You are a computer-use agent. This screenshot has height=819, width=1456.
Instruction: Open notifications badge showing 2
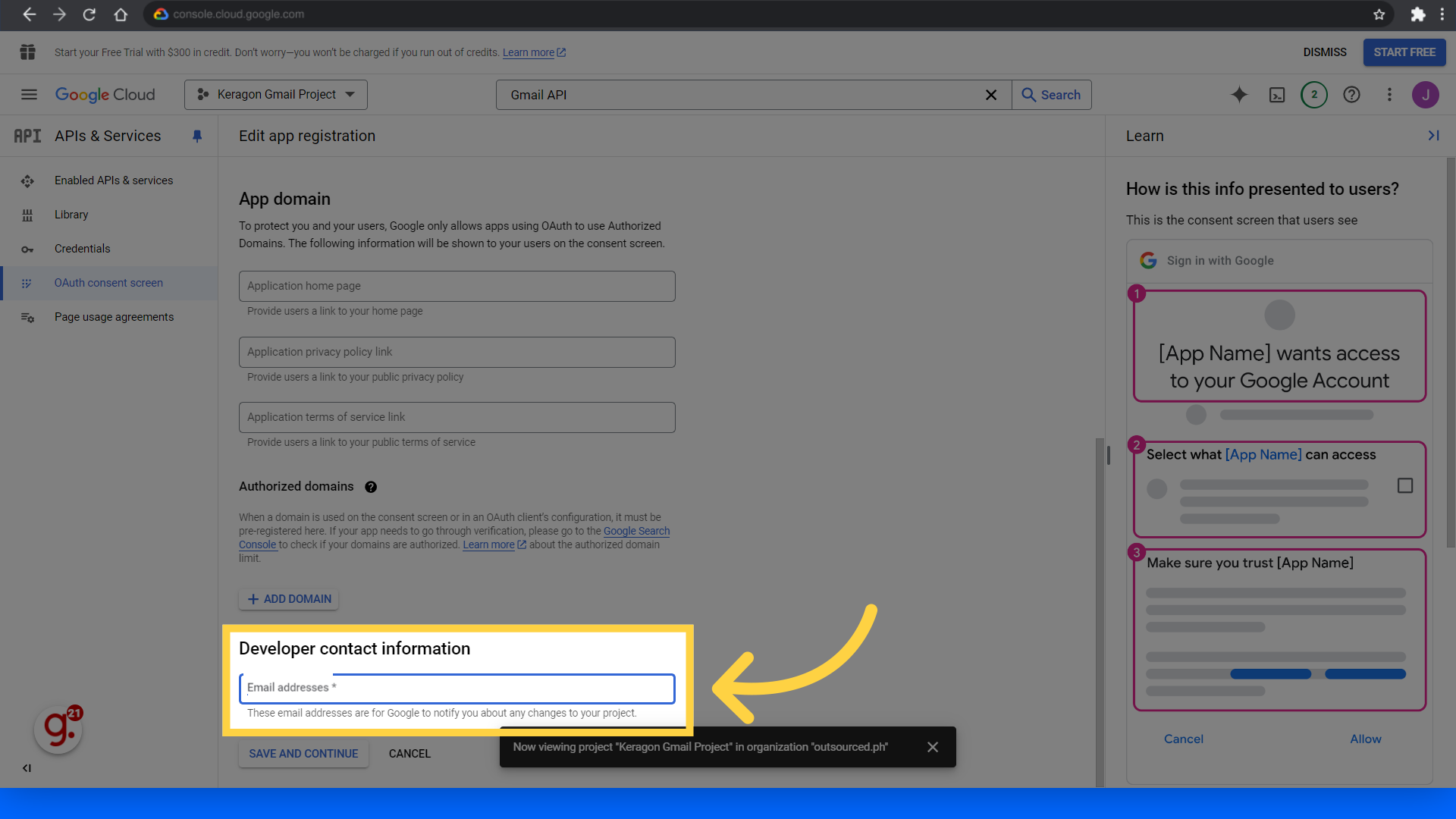point(1314,95)
